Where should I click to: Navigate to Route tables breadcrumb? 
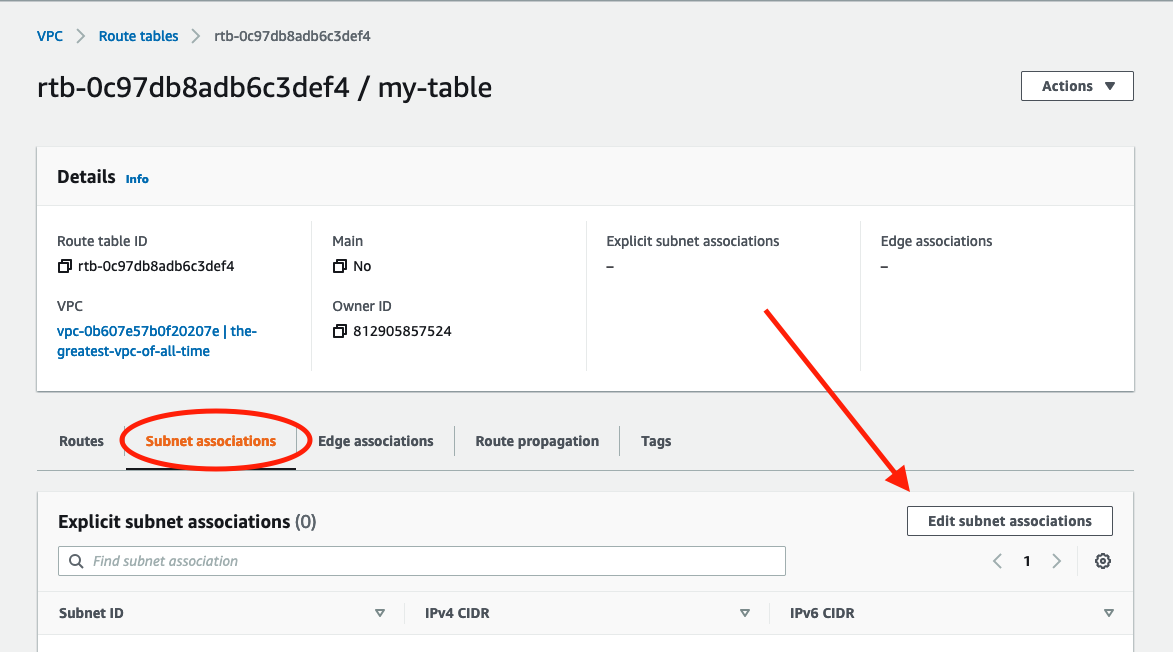click(x=138, y=36)
